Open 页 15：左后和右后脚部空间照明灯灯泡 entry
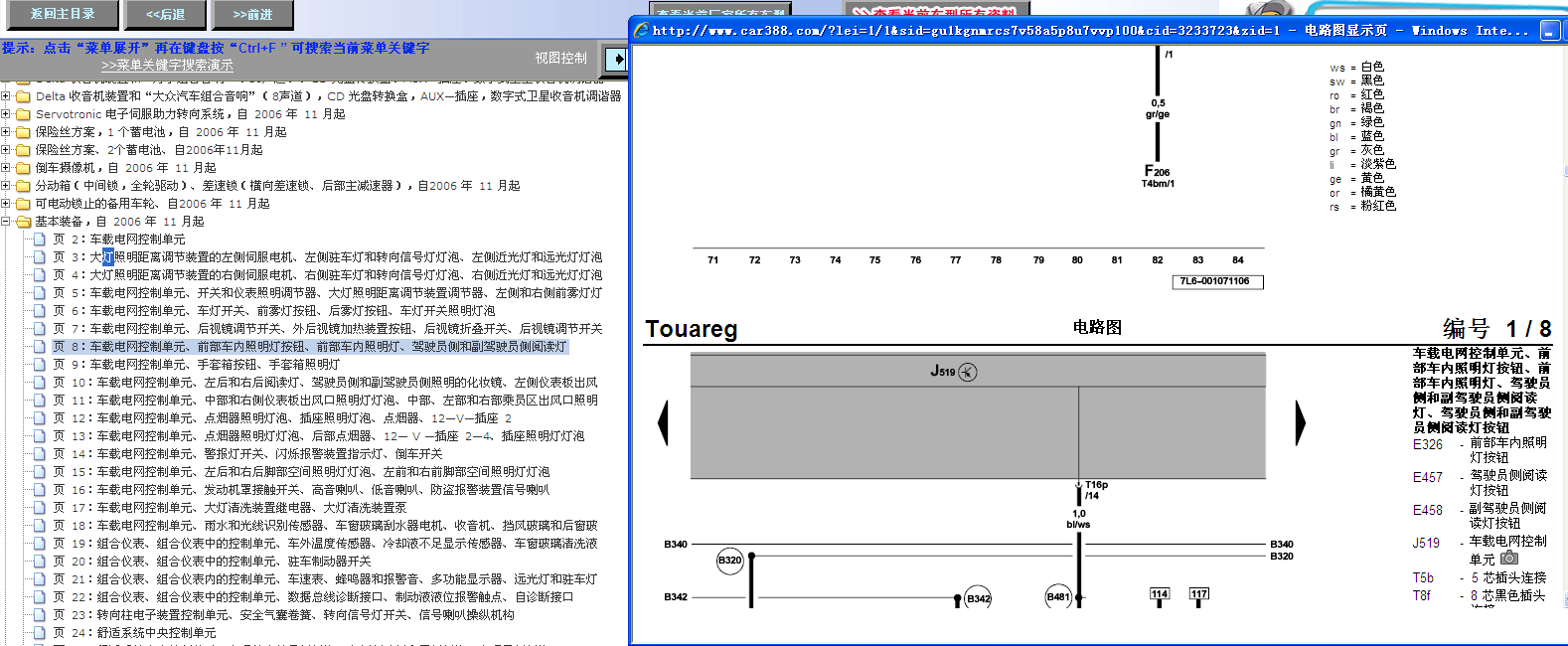Screen dimensions: 1568x646 tap(301, 472)
